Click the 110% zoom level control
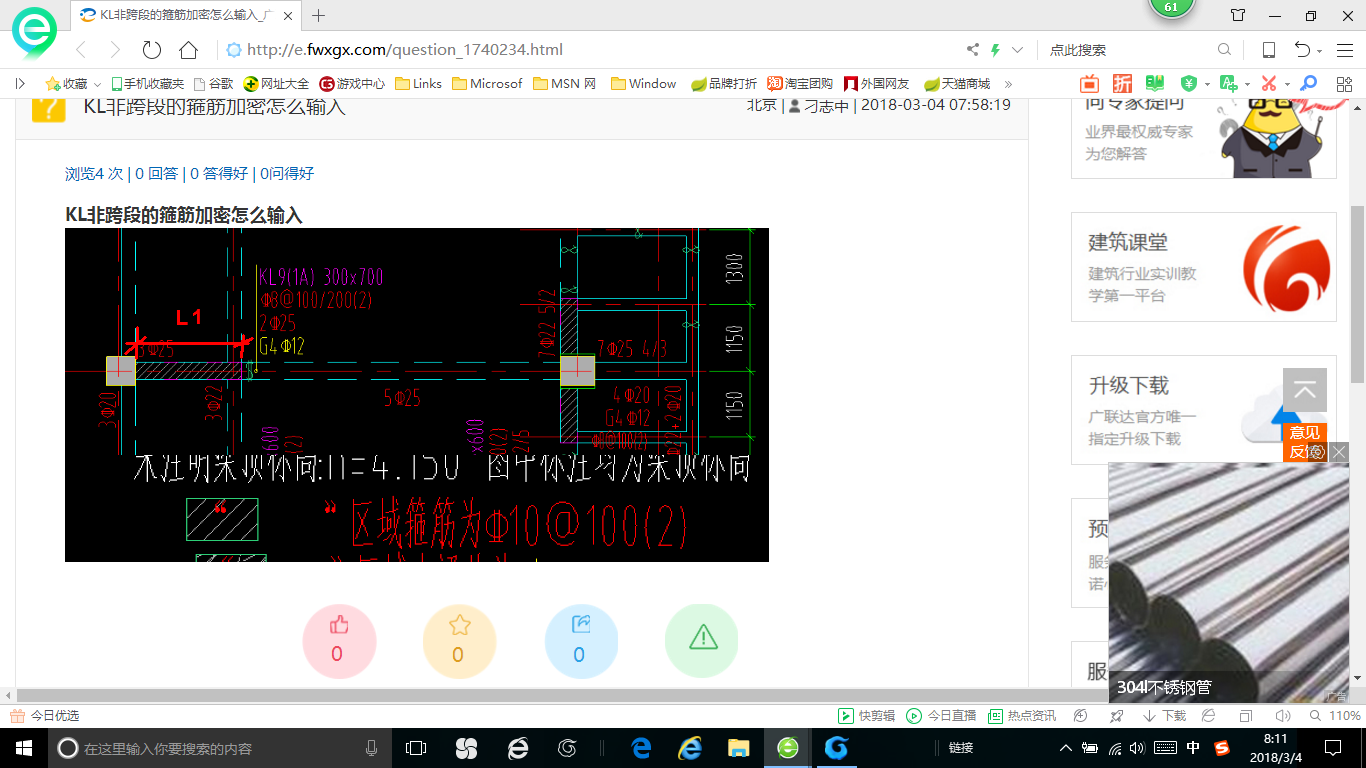 point(1336,716)
